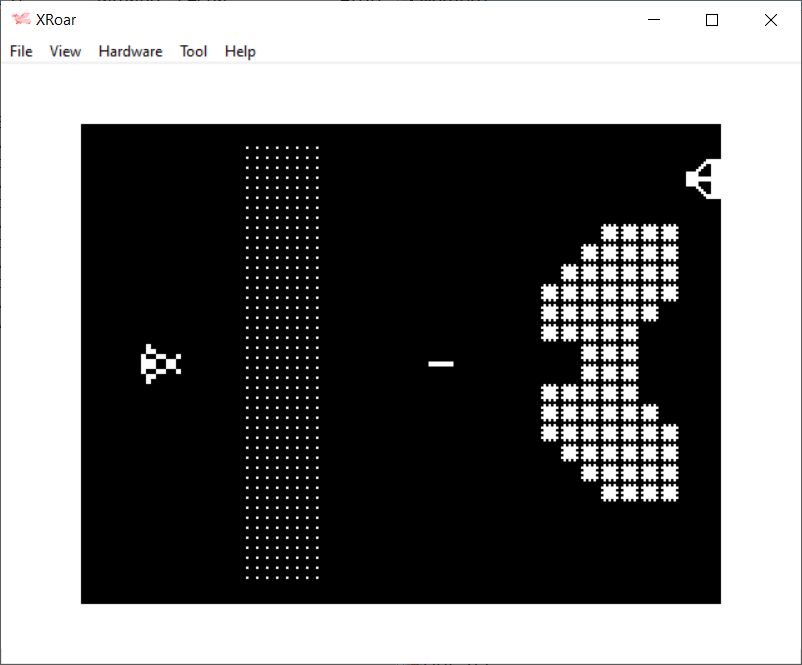Click the upper lobe of the block formation
Screen dimensions: 802x665
pos(610,282)
